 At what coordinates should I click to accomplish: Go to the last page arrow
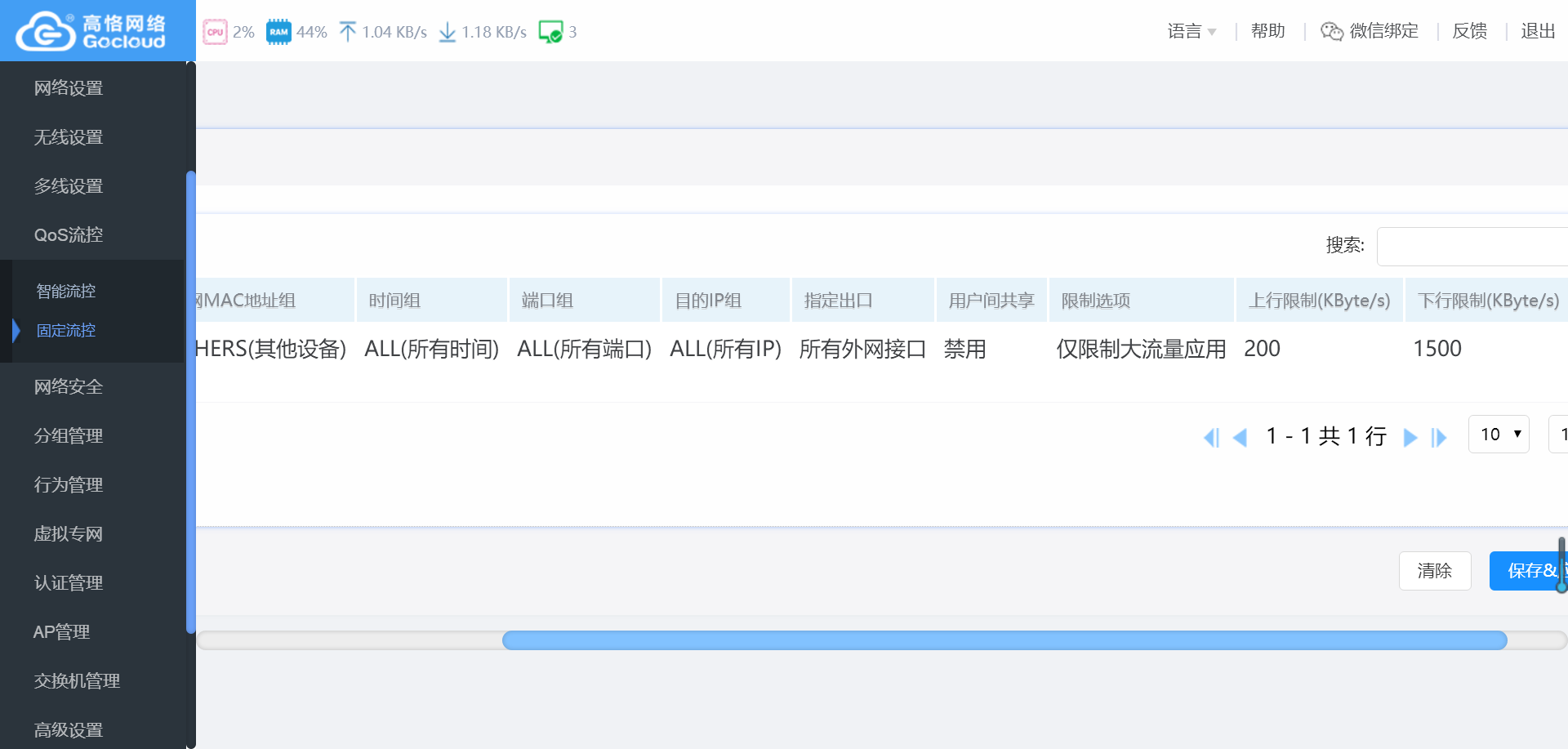tap(1439, 438)
